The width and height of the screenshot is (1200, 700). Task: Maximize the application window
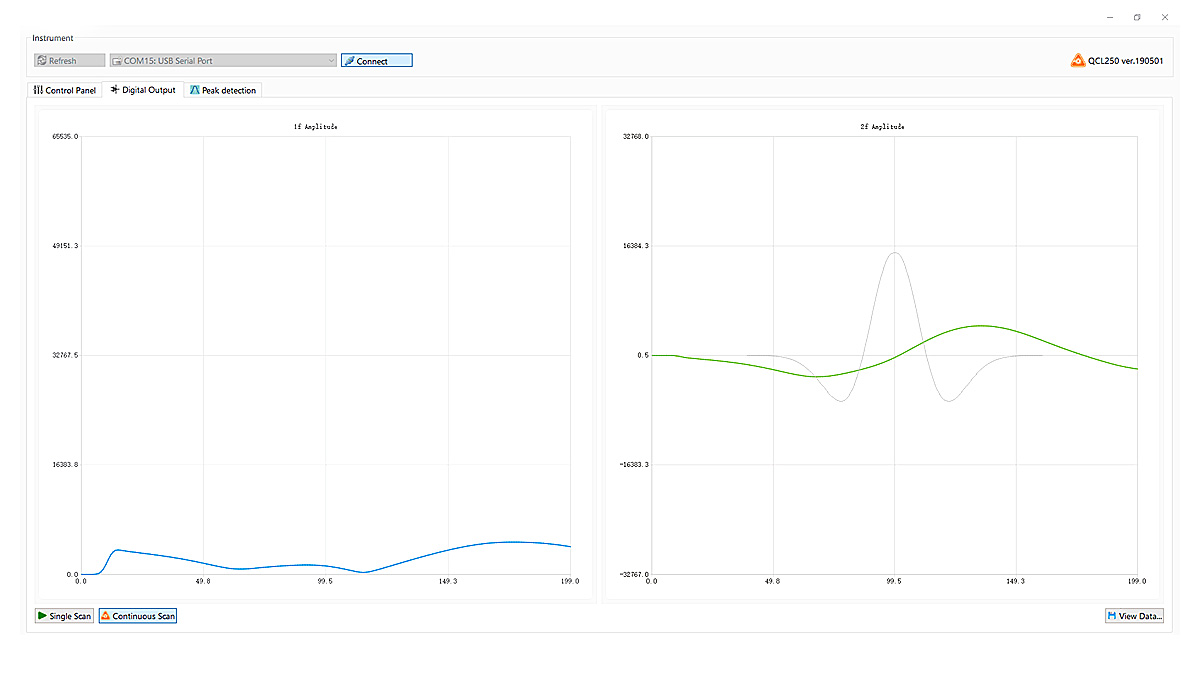[x=1137, y=17]
